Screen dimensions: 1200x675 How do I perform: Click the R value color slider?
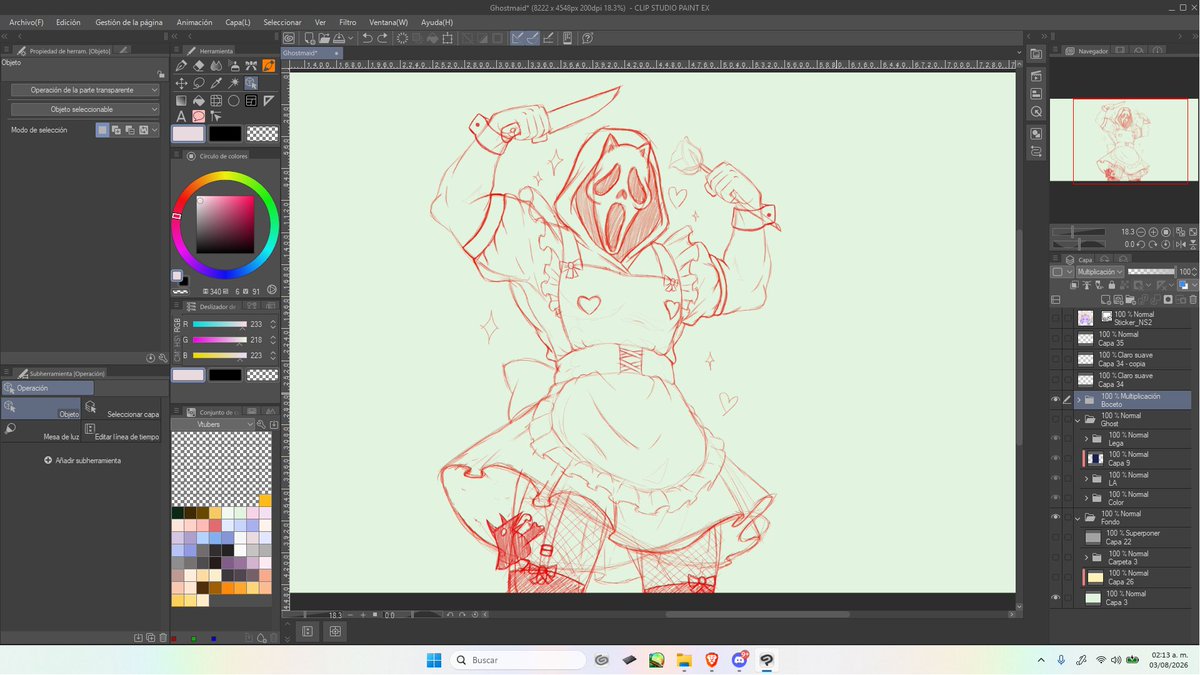pyautogui.click(x=219, y=324)
